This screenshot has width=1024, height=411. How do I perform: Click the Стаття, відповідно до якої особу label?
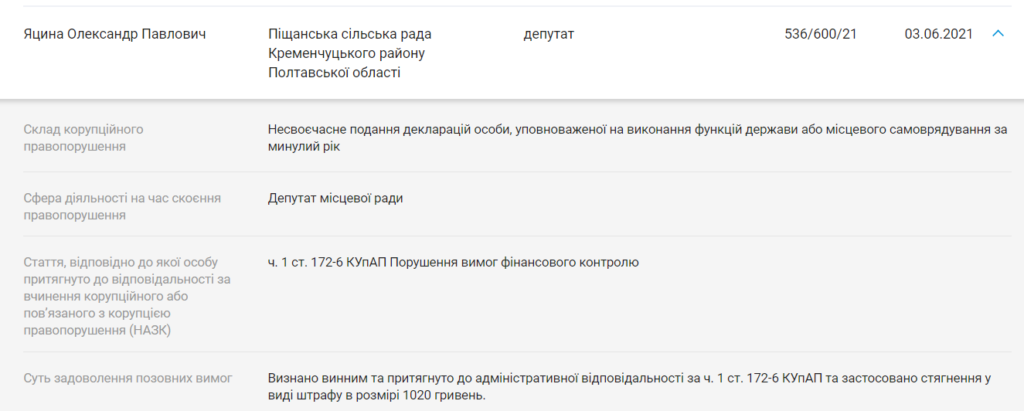click(x=117, y=262)
